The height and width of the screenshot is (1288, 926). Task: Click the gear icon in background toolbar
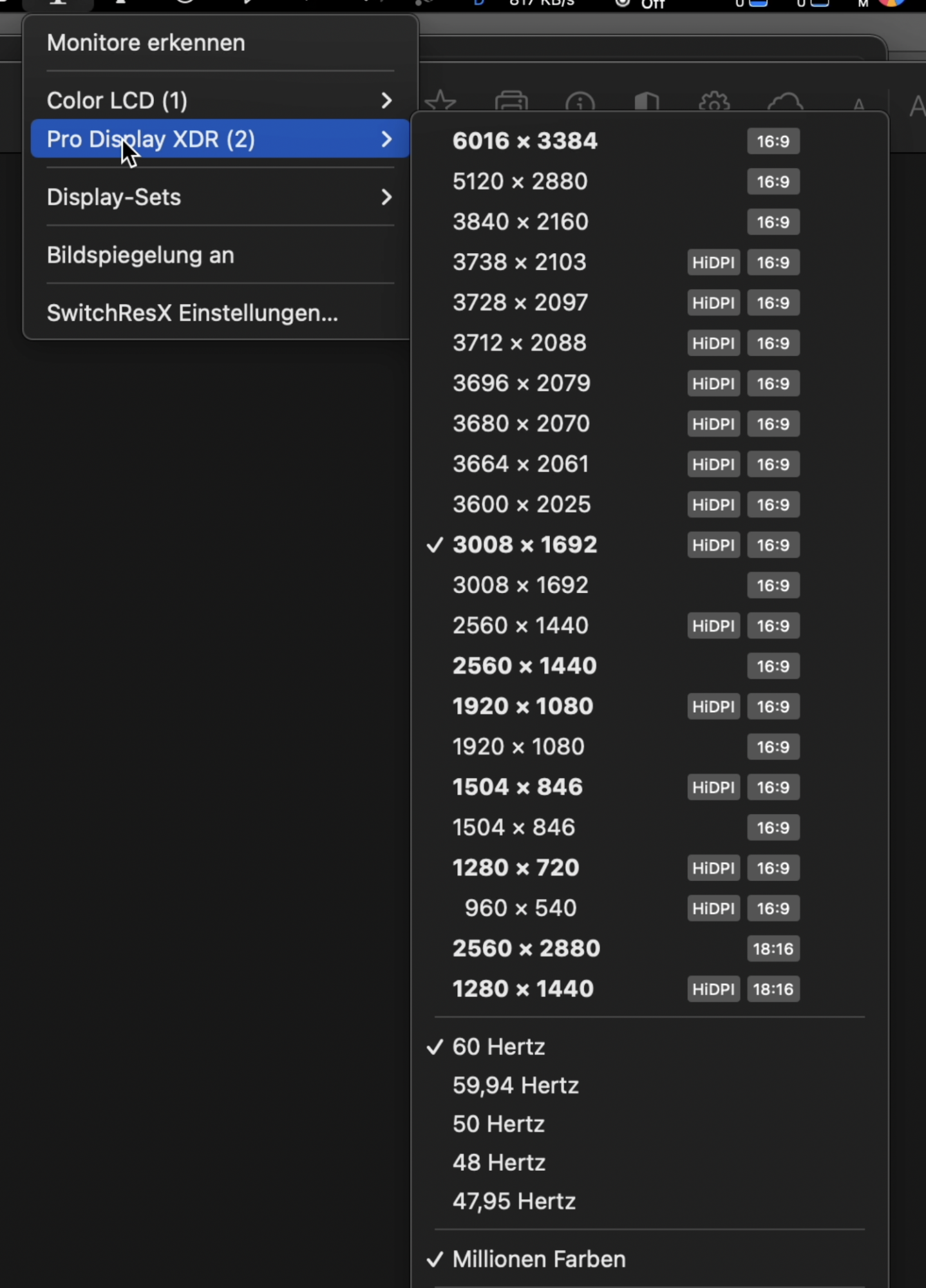pyautogui.click(x=715, y=102)
